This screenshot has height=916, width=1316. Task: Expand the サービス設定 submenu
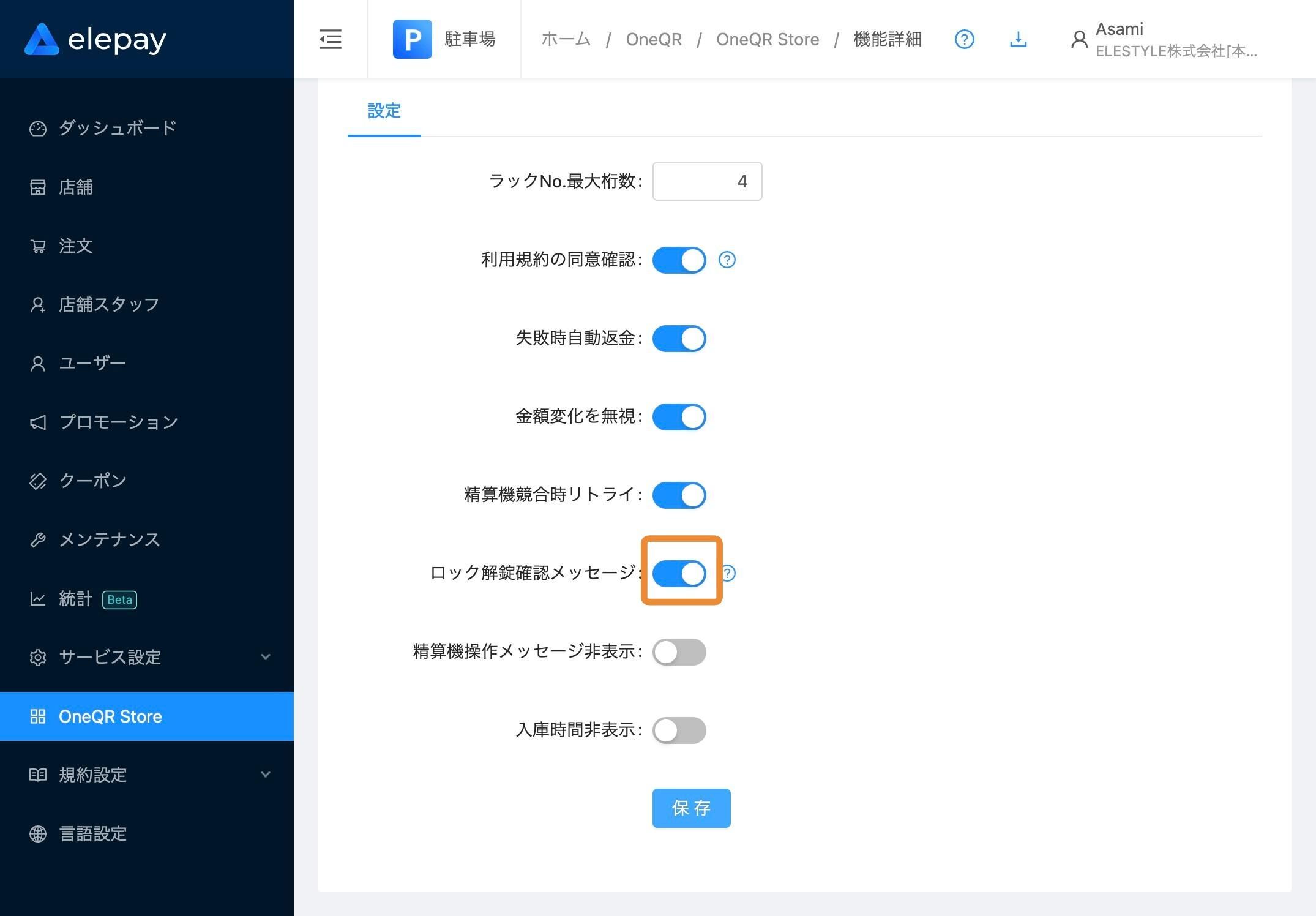pos(147,657)
